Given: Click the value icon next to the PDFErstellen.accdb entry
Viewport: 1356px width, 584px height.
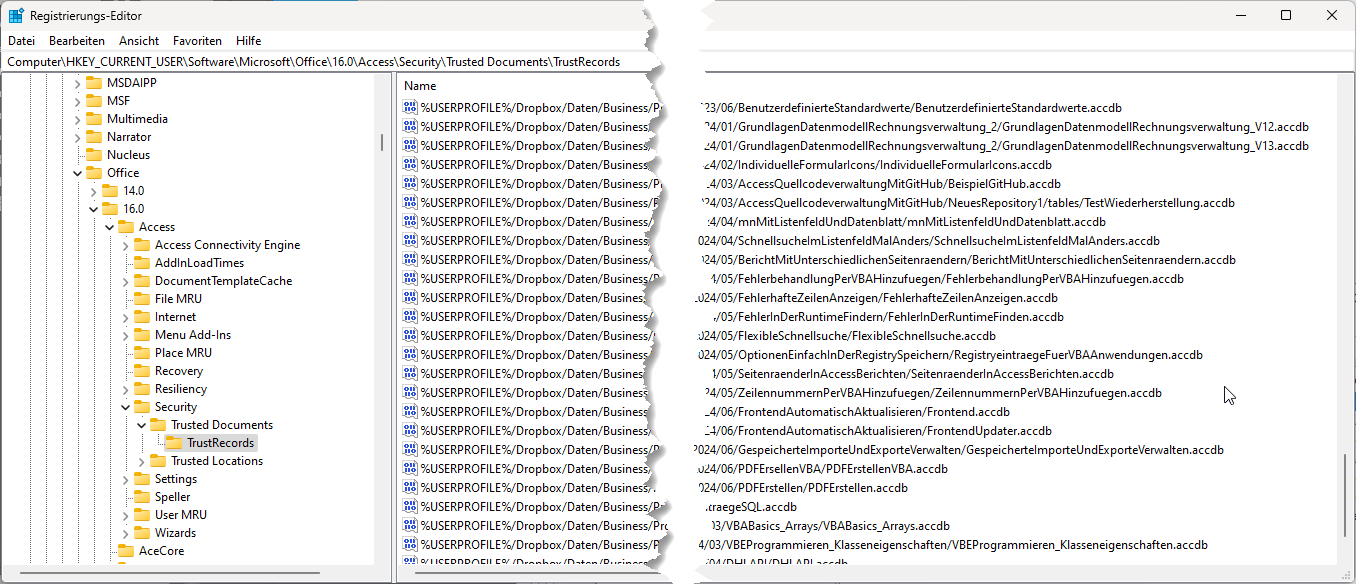Looking at the screenshot, I should coord(409,488).
